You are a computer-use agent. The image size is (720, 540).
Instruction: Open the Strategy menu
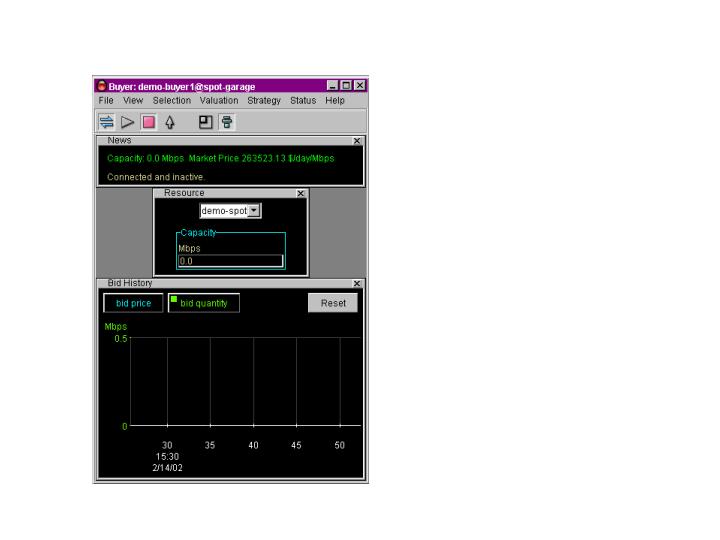(x=264, y=101)
